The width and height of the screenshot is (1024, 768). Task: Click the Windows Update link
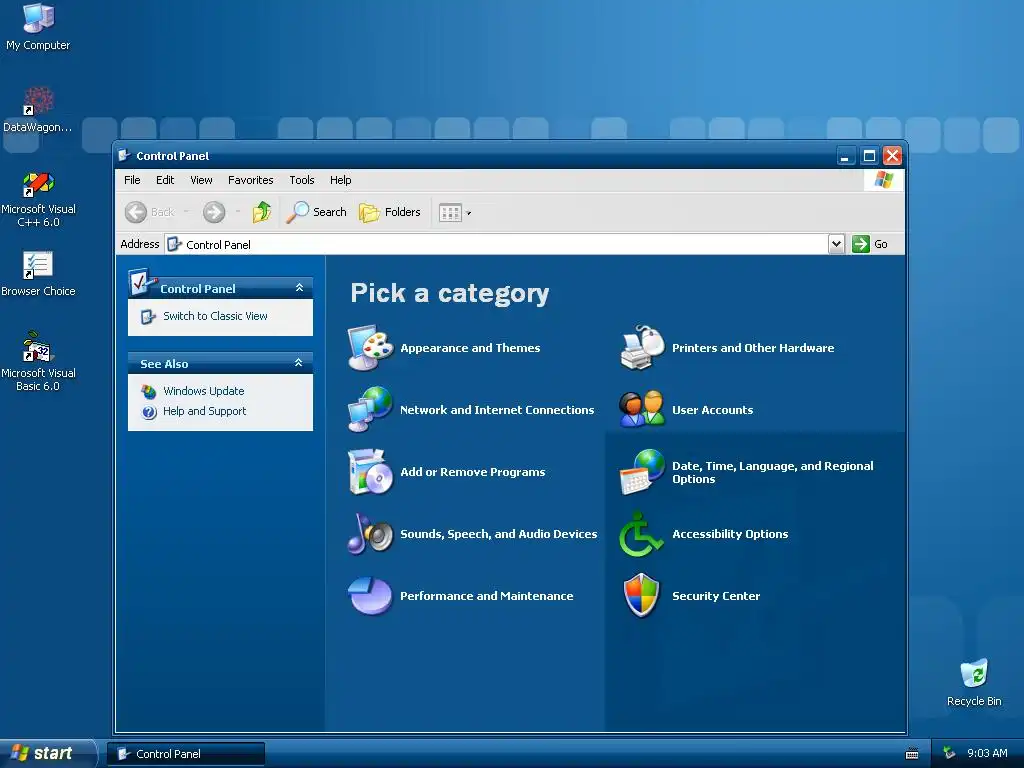[204, 391]
